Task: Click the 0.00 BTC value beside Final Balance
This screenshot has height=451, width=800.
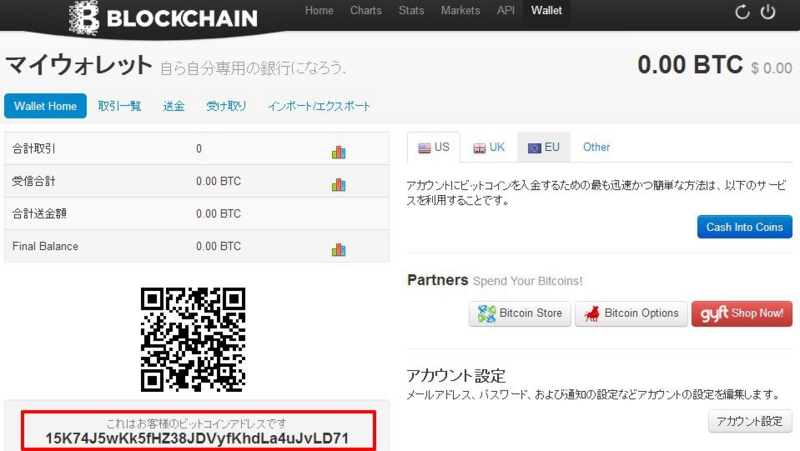Action: (x=218, y=246)
